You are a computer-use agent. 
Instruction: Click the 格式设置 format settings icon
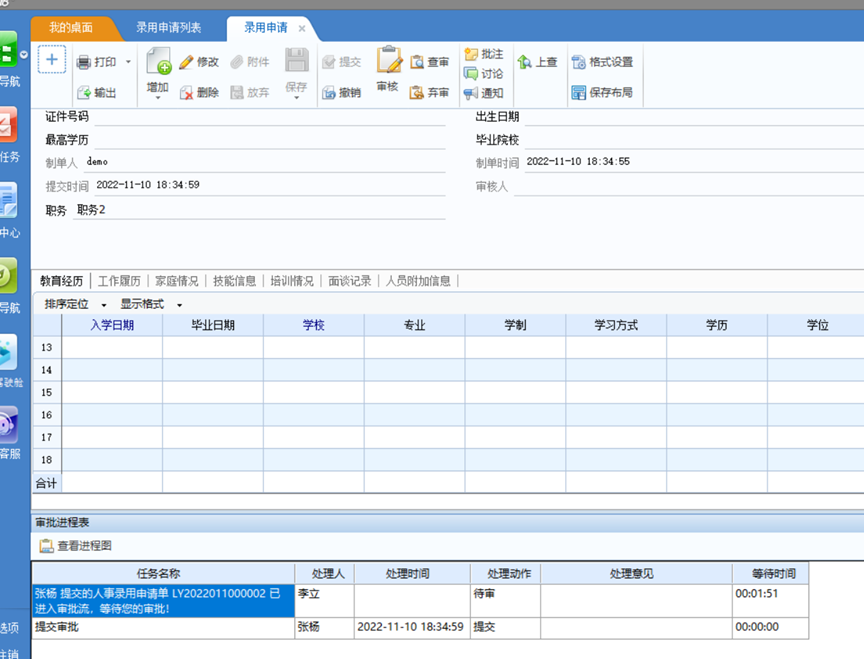click(x=579, y=62)
